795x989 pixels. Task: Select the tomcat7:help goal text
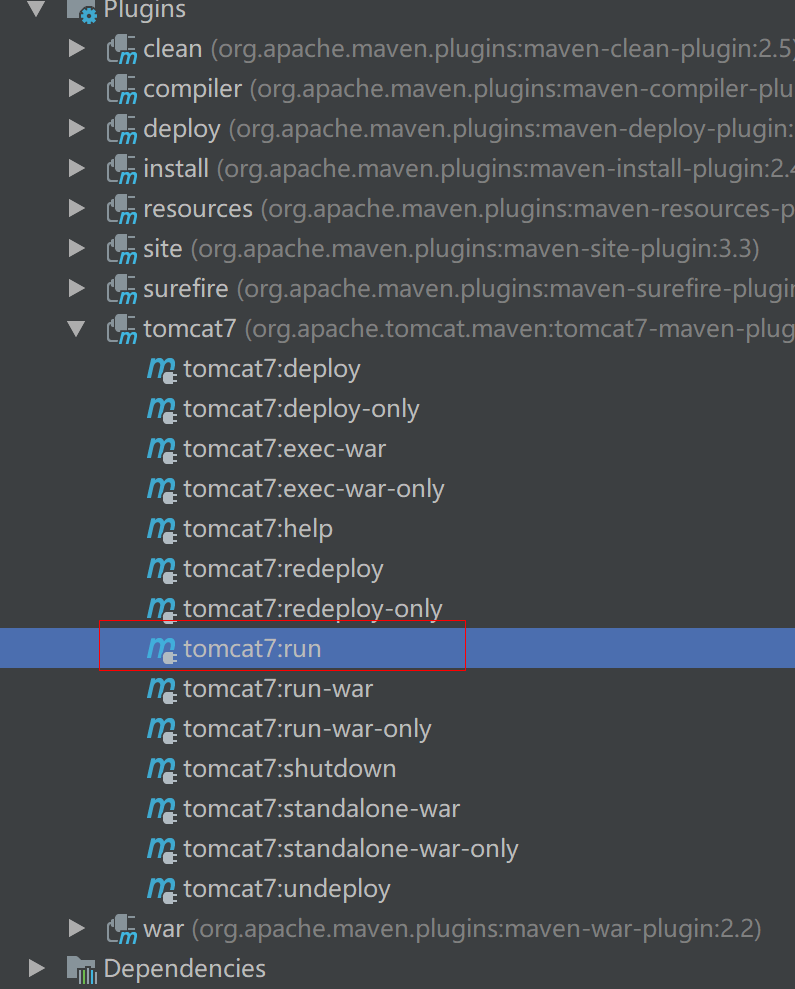pyautogui.click(x=258, y=529)
